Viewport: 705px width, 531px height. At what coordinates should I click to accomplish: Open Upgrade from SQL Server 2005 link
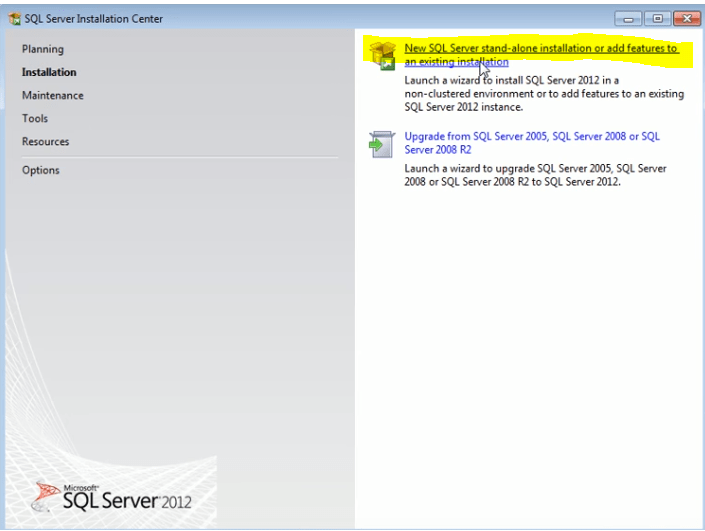tap(532, 143)
